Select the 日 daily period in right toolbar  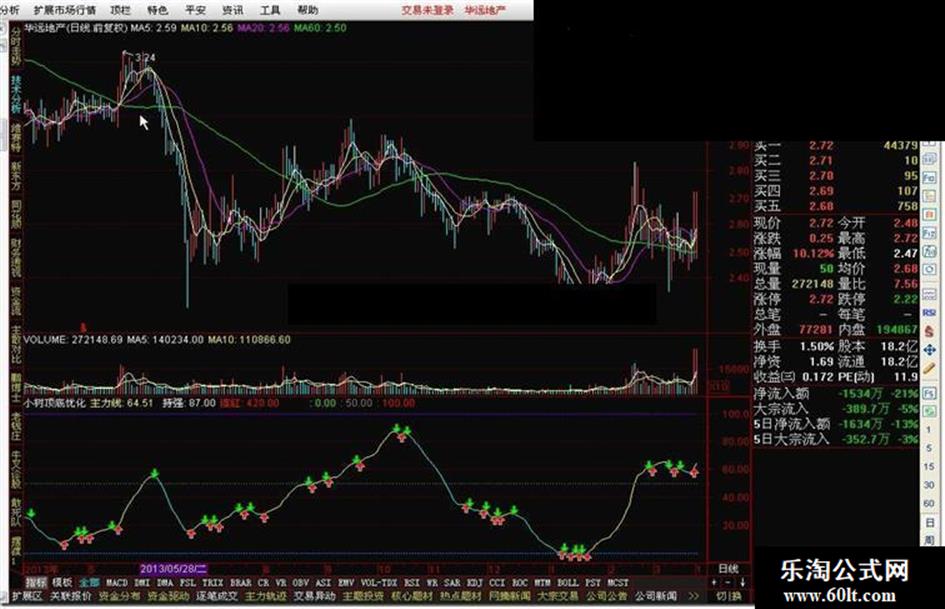coord(929,523)
